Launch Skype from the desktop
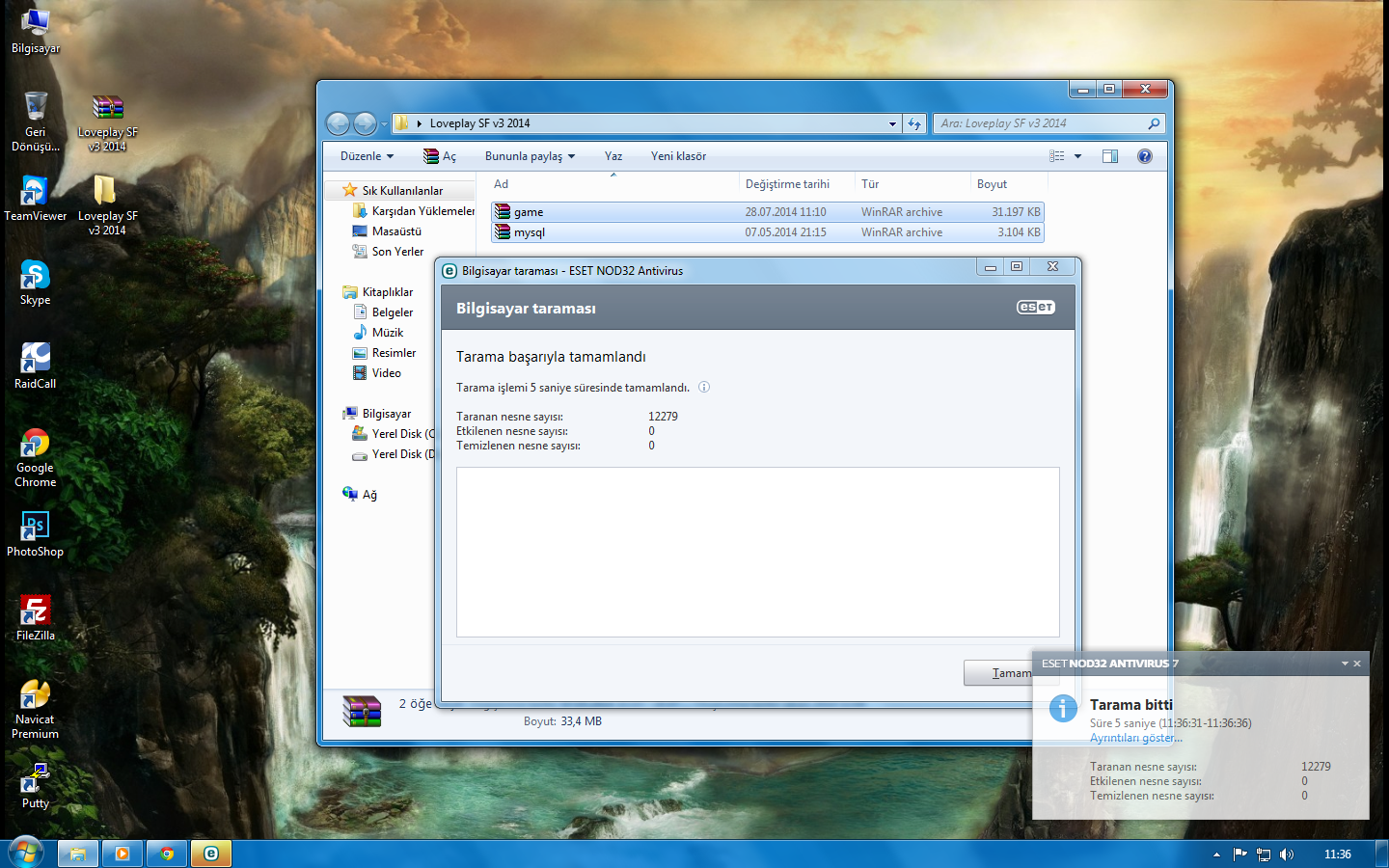Viewport: 1389px width, 868px height. pos(36,283)
